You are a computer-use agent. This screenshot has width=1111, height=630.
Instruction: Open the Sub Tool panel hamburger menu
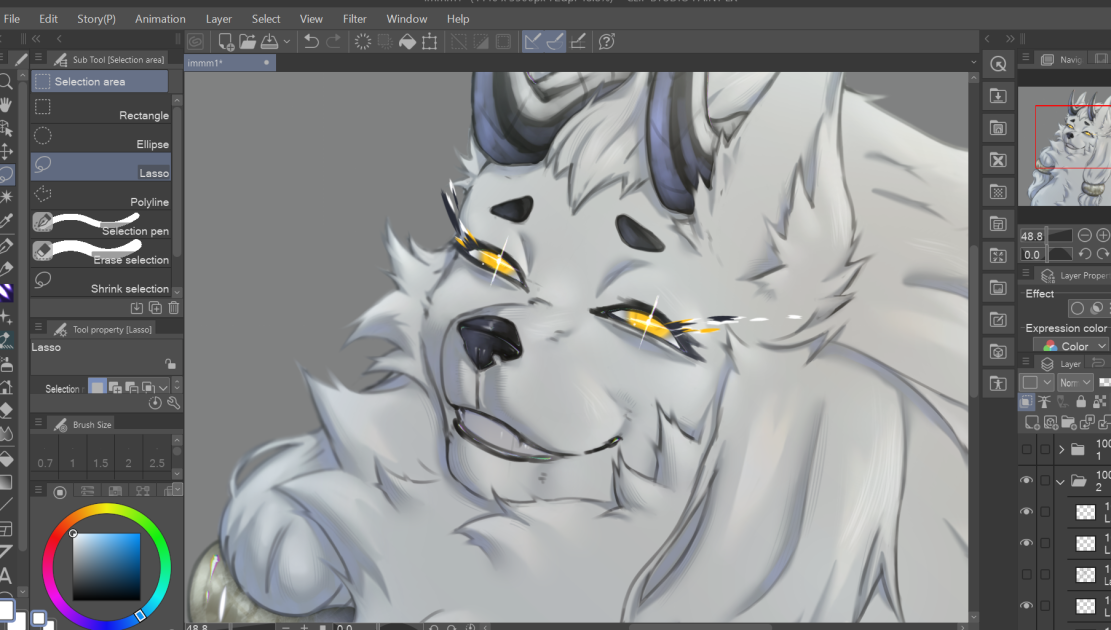tap(38, 58)
